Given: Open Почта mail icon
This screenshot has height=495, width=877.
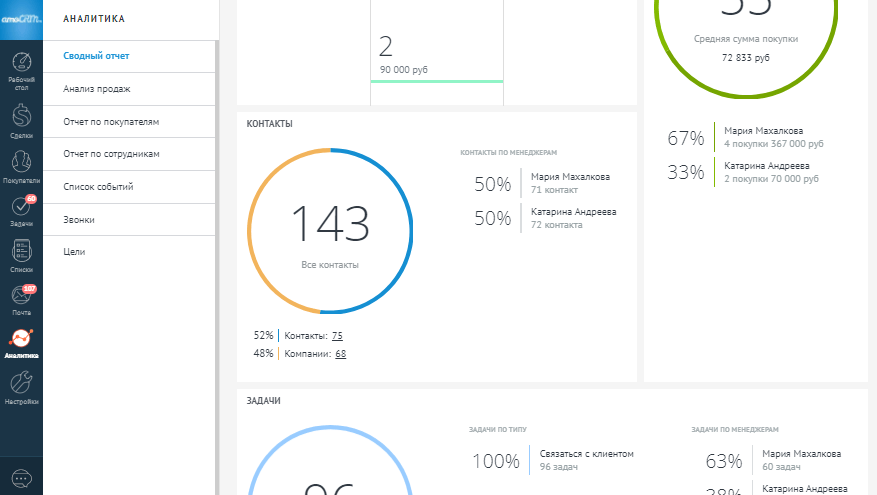Looking at the screenshot, I should click(21, 299).
